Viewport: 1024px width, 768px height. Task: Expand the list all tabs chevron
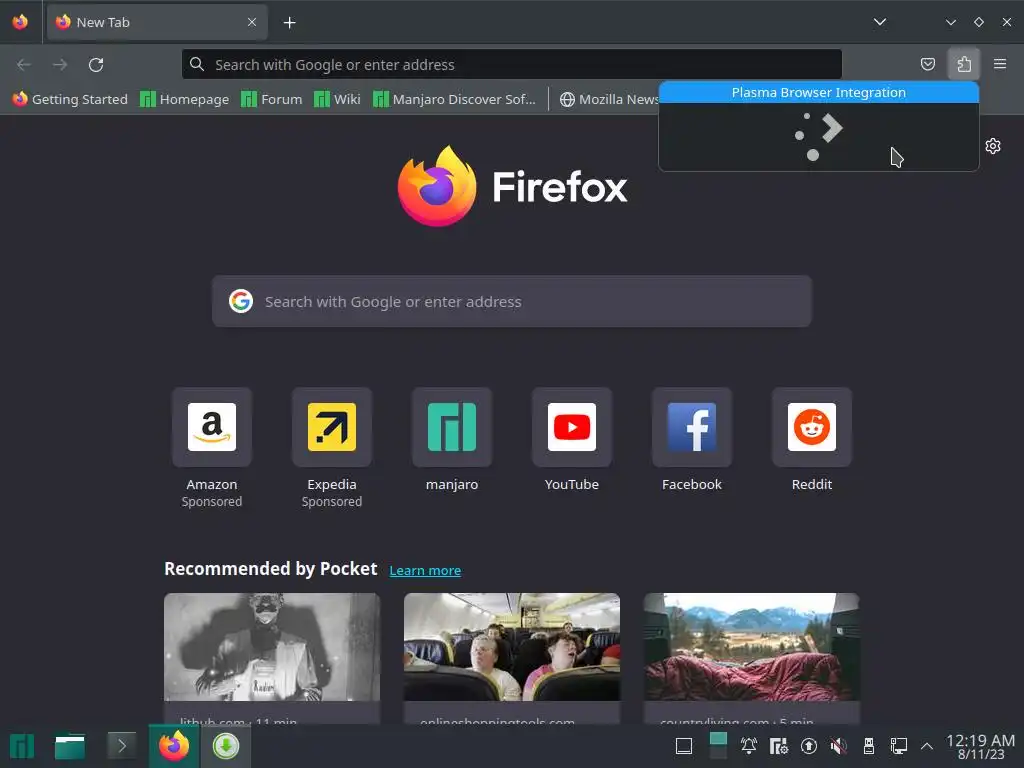[880, 22]
